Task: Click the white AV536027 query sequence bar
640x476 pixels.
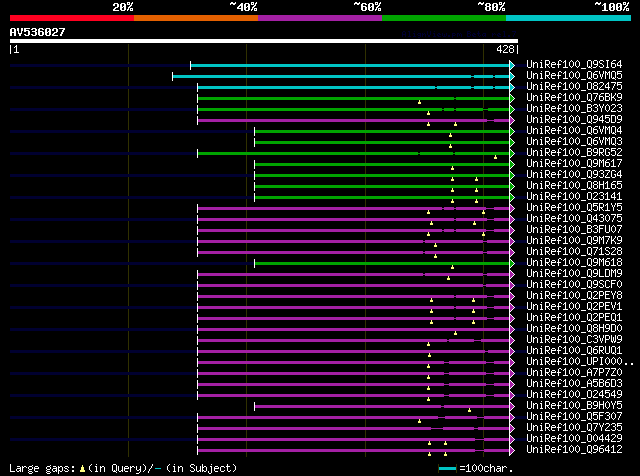Action: pos(264,41)
